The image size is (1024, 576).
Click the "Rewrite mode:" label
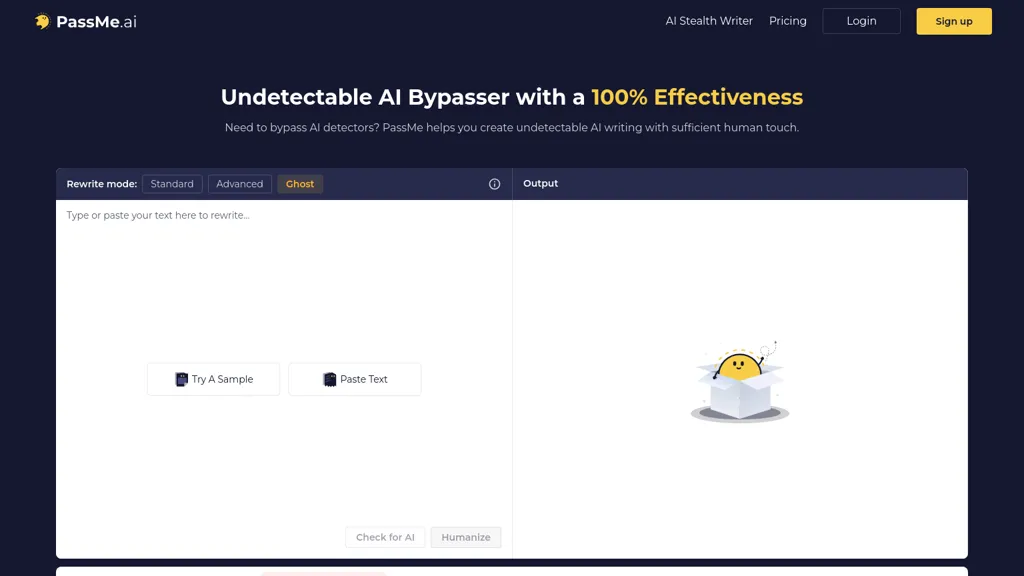coord(102,184)
